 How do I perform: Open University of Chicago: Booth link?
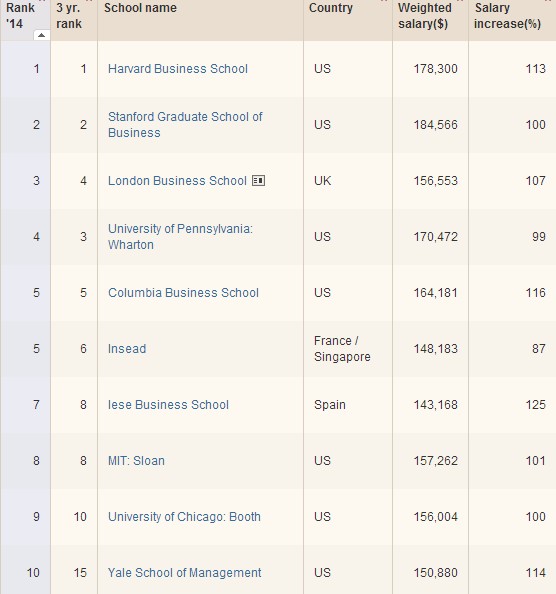tap(184, 517)
